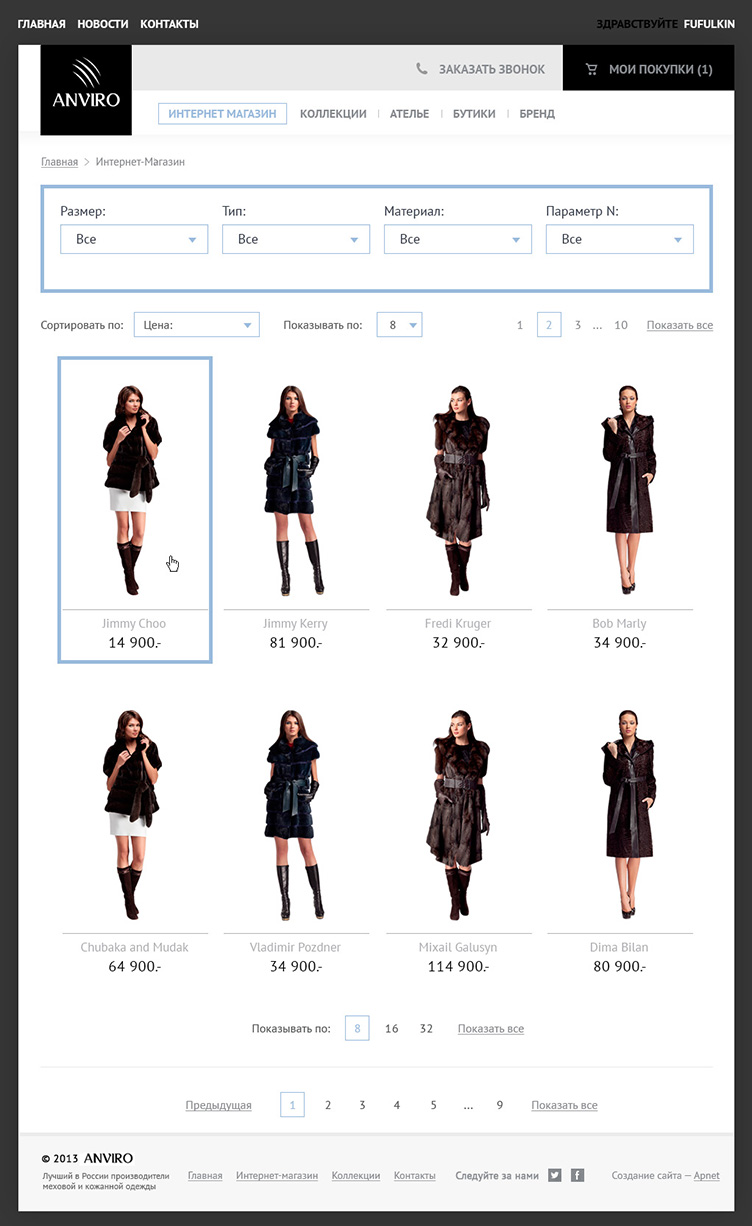This screenshot has height=1226, width=752.
Task: Click the ANVIRO logo in the header
Action: tap(86, 90)
